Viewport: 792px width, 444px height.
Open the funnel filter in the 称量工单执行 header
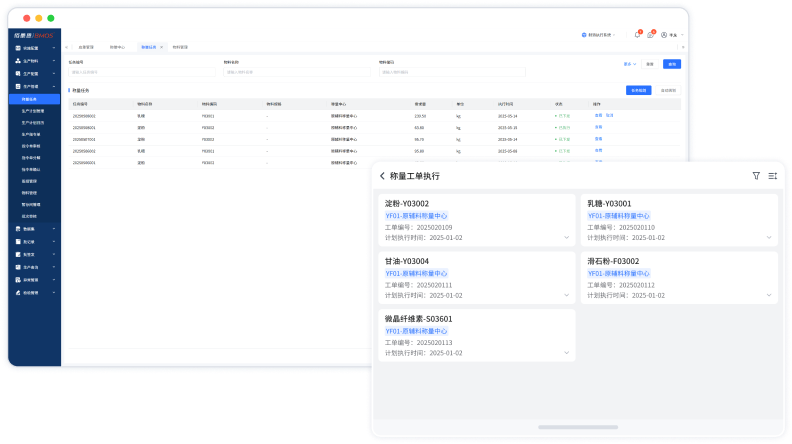coord(756,176)
